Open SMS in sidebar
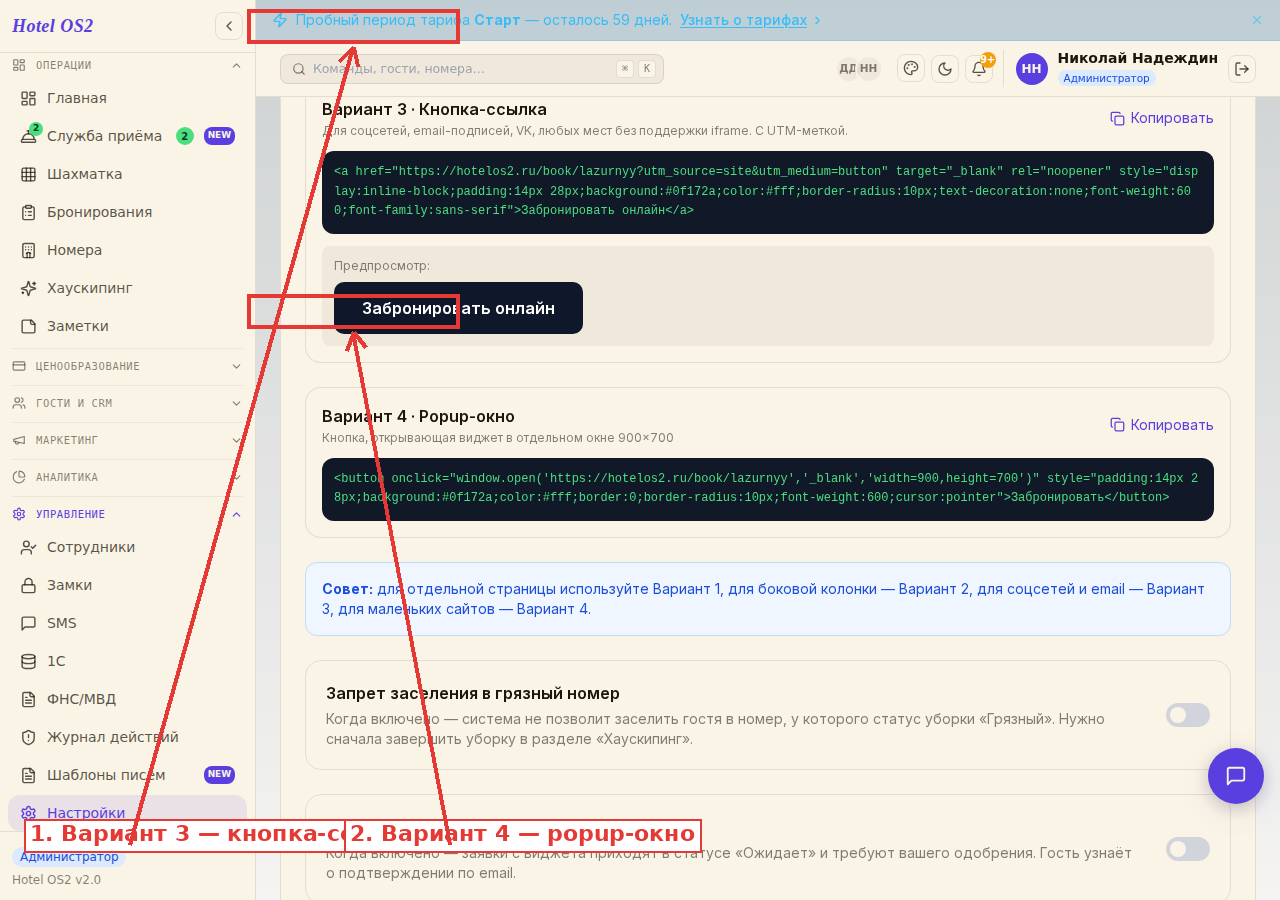The image size is (1280, 900). click(x=127, y=623)
